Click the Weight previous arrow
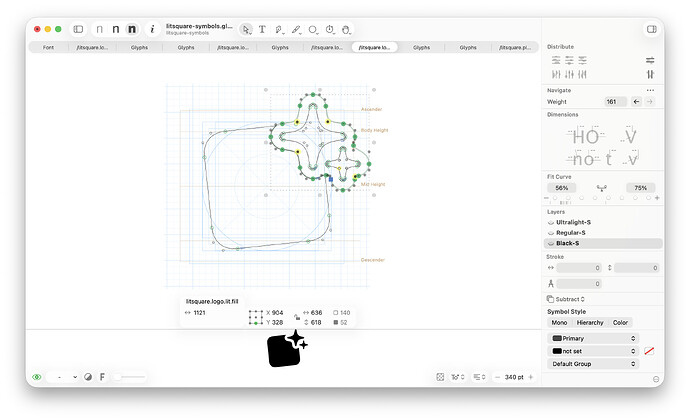 pyautogui.click(x=636, y=102)
